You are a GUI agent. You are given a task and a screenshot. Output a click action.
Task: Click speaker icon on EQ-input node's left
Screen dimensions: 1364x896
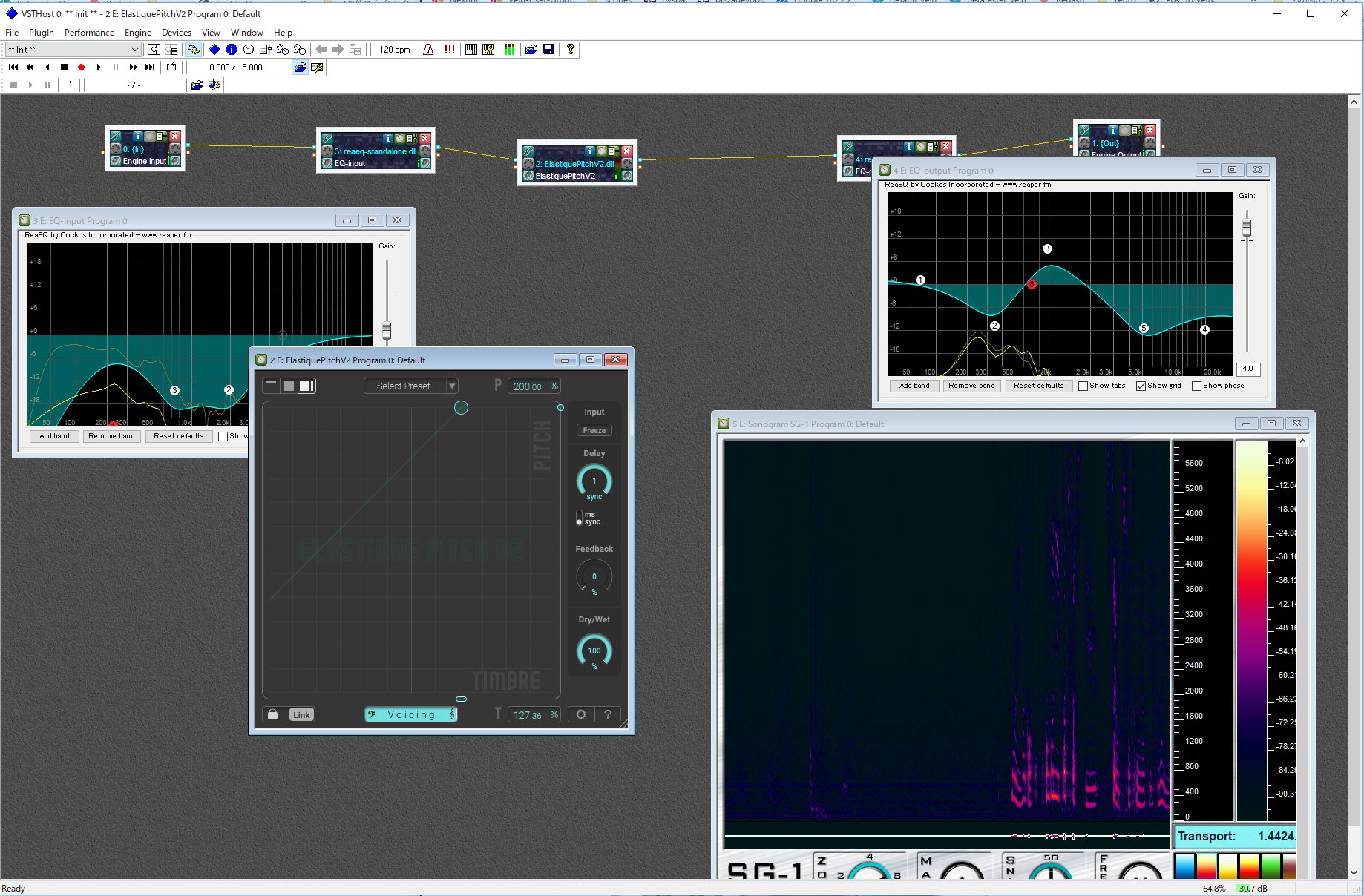(x=327, y=163)
